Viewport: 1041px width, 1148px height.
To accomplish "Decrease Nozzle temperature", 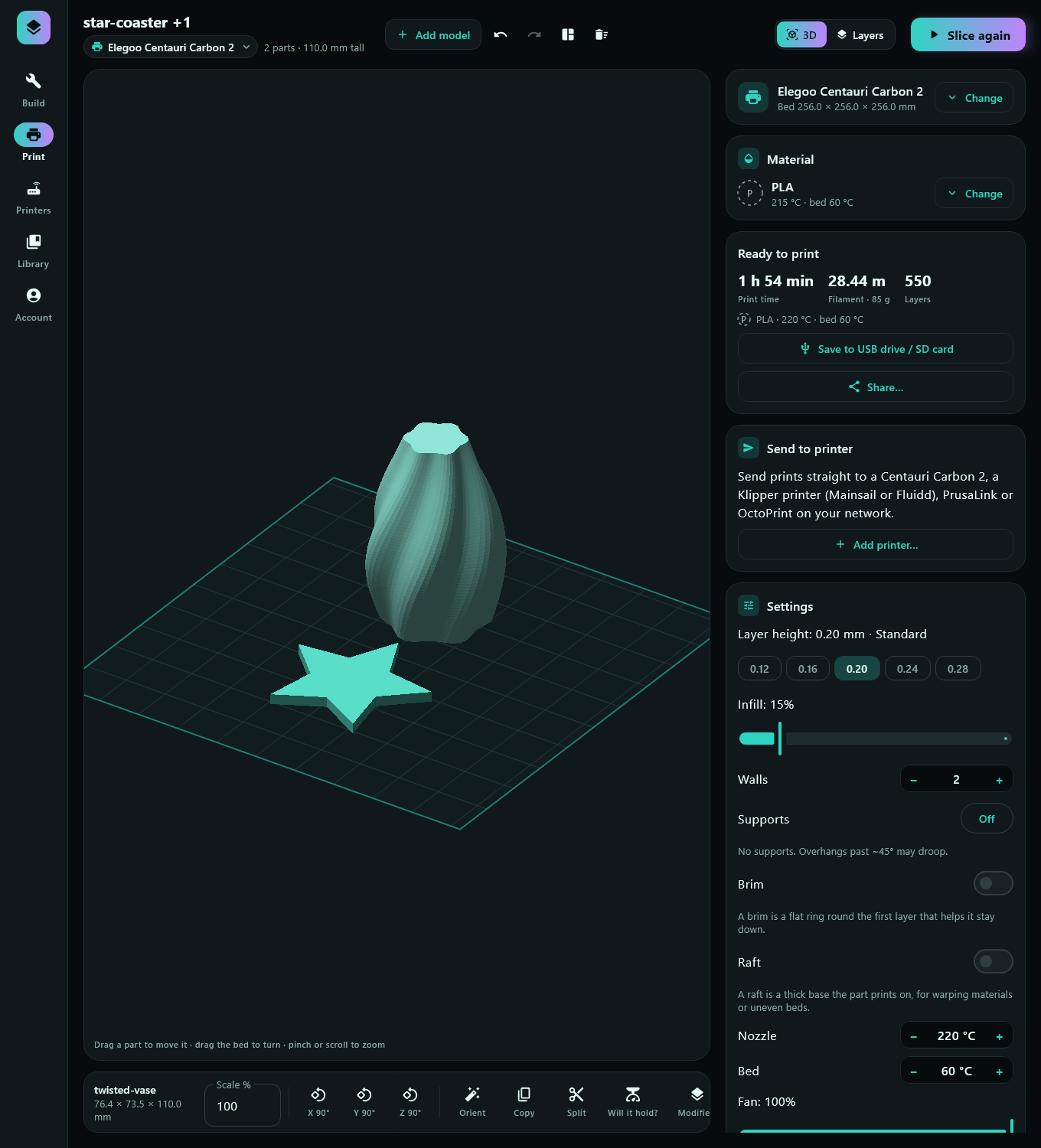I will coord(914,1035).
